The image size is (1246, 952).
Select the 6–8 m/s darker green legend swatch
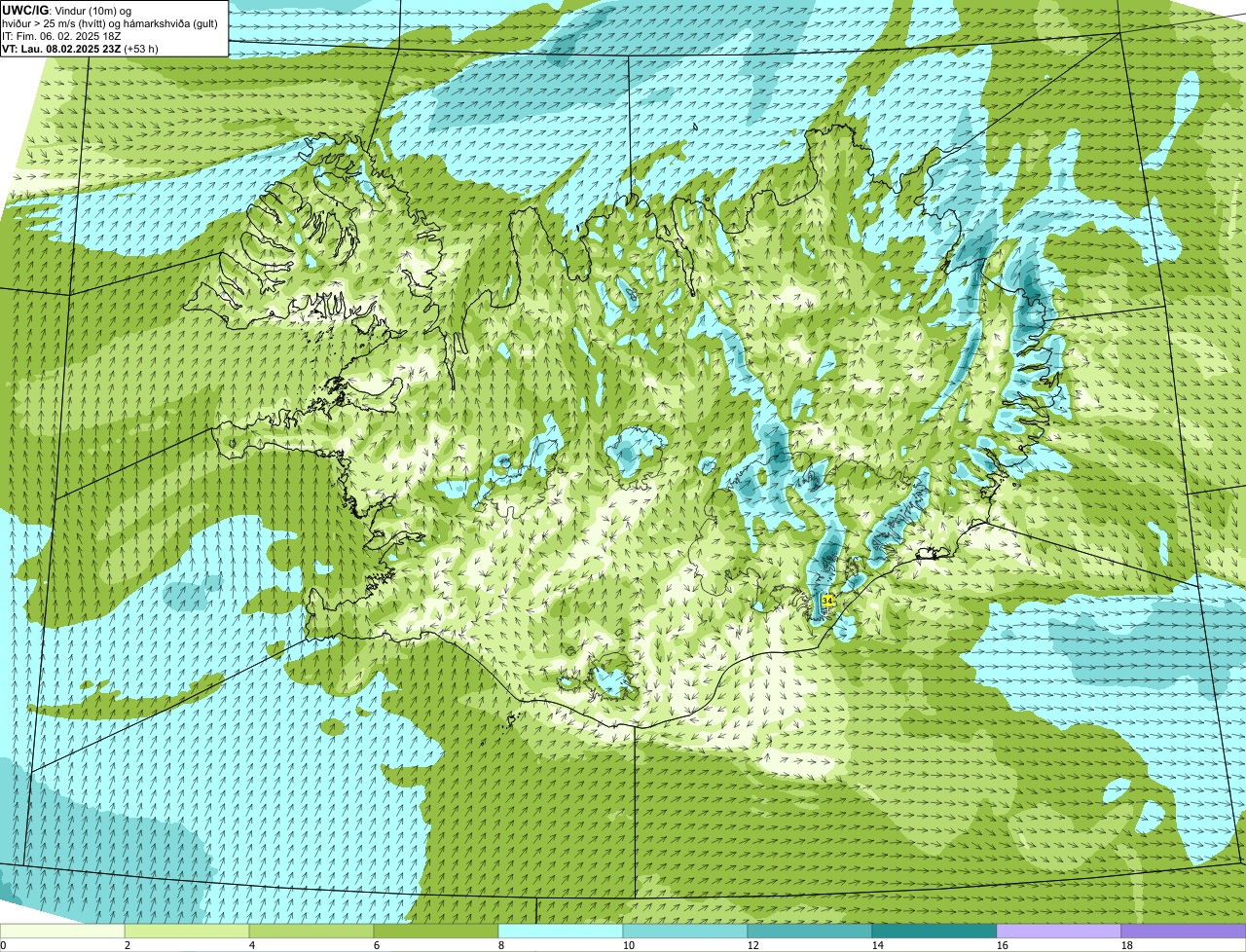pos(436,932)
